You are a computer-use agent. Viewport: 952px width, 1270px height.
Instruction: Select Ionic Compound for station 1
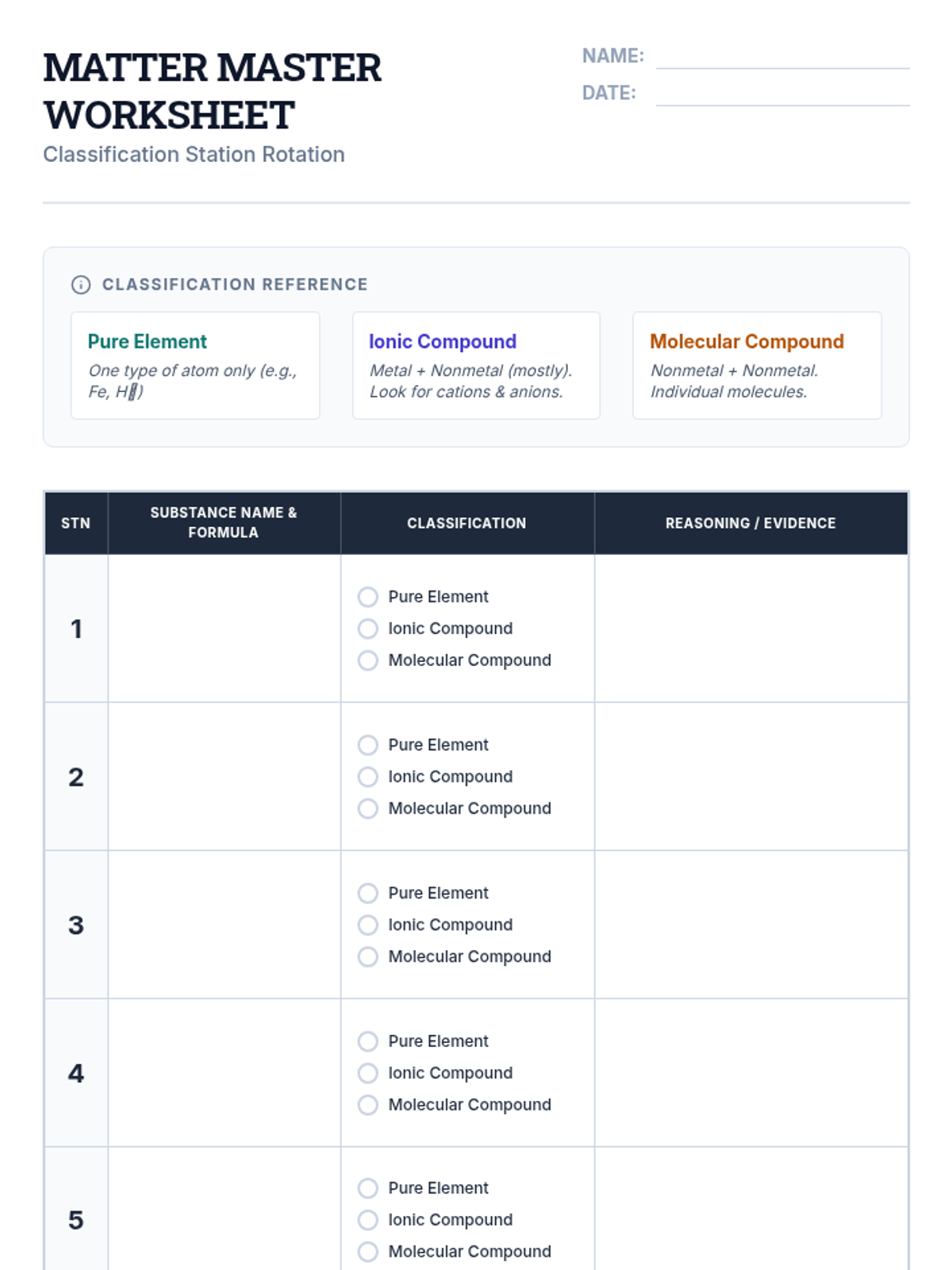click(x=368, y=629)
